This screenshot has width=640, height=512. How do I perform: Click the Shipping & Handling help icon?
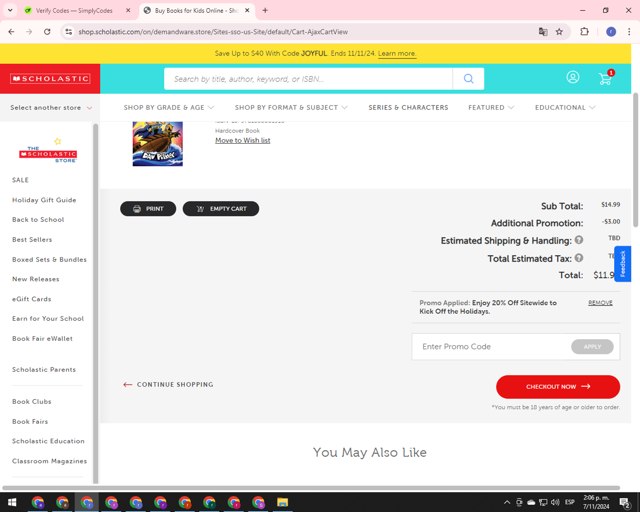579,240
